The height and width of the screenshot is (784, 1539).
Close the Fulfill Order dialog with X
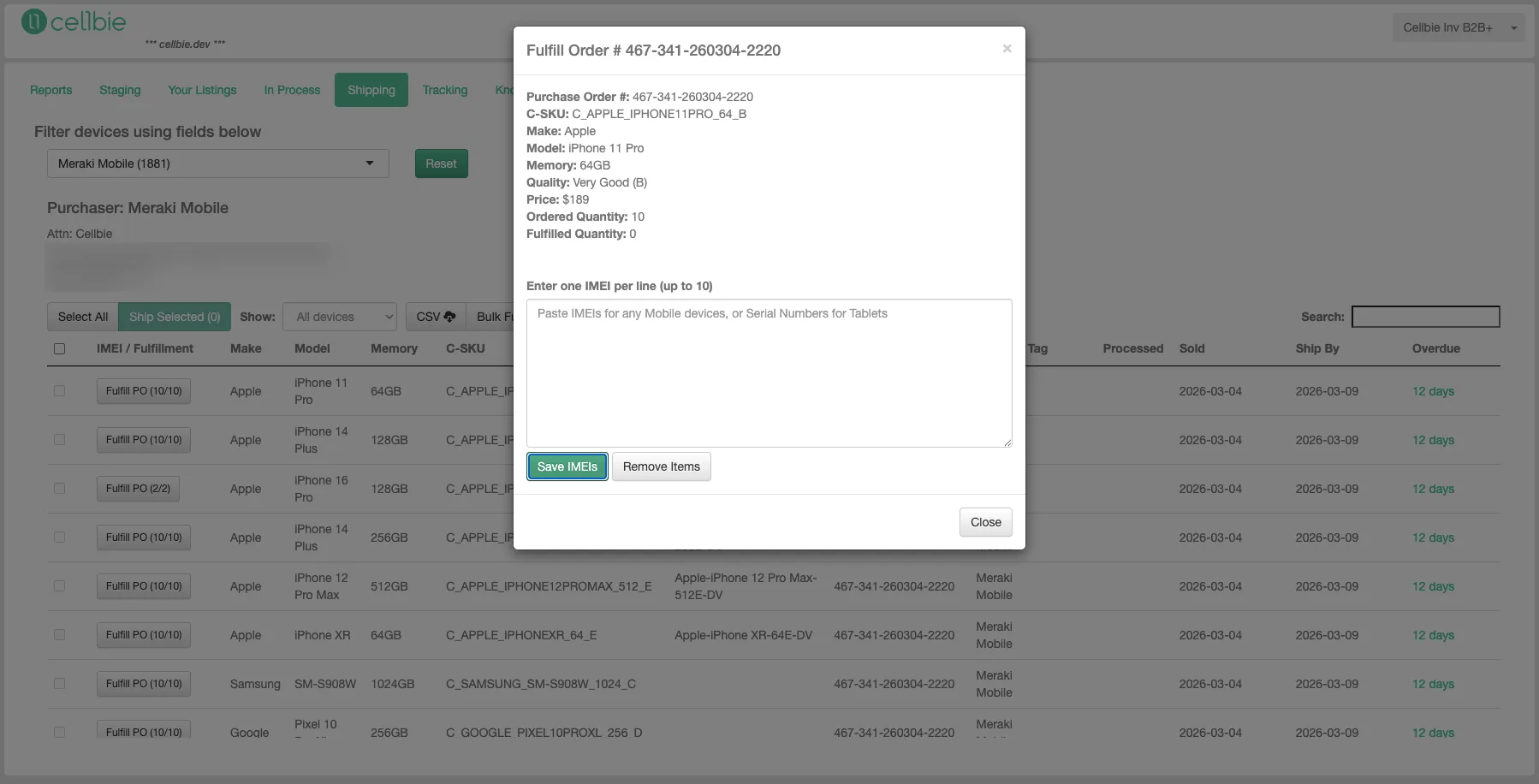[x=1007, y=49]
